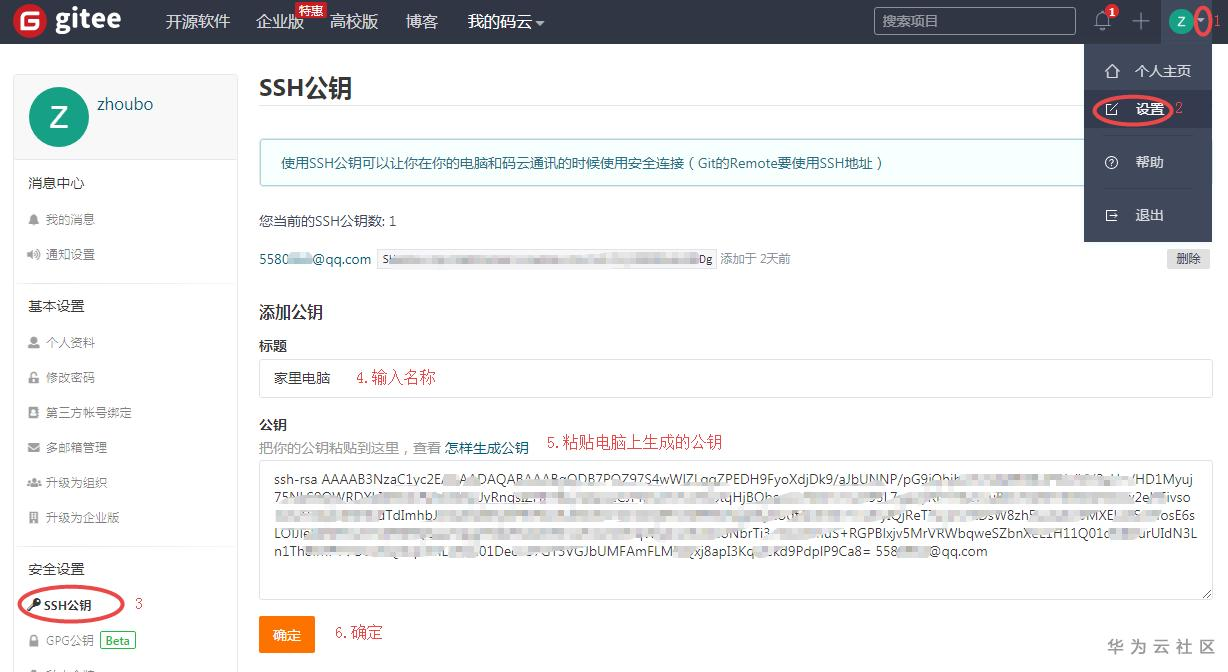Viewport: 1228px width, 672px height.
Task: Open the zhoubo profile name link
Action: (x=125, y=104)
